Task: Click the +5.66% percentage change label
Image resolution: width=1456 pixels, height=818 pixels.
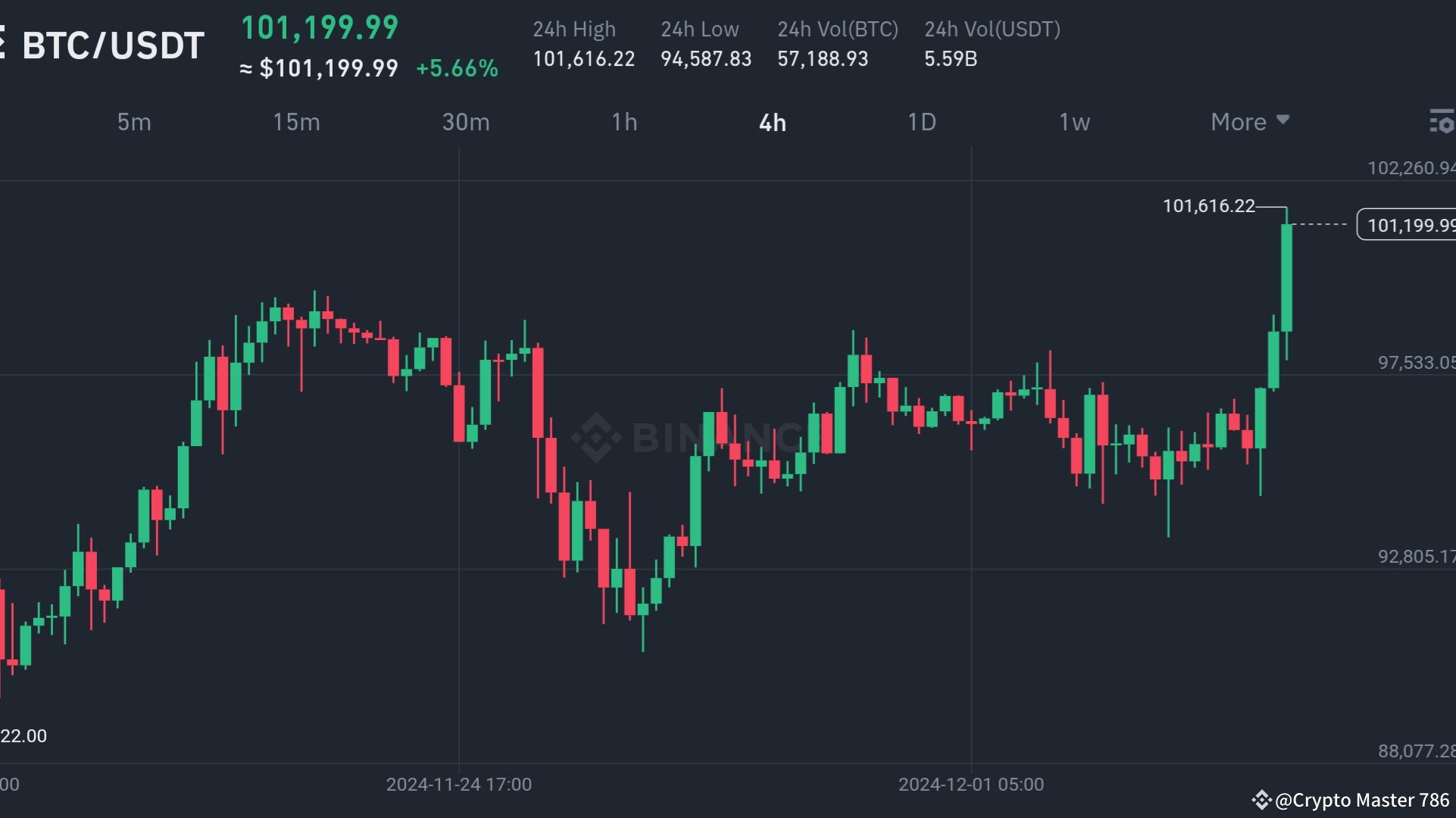Action: 456,68
